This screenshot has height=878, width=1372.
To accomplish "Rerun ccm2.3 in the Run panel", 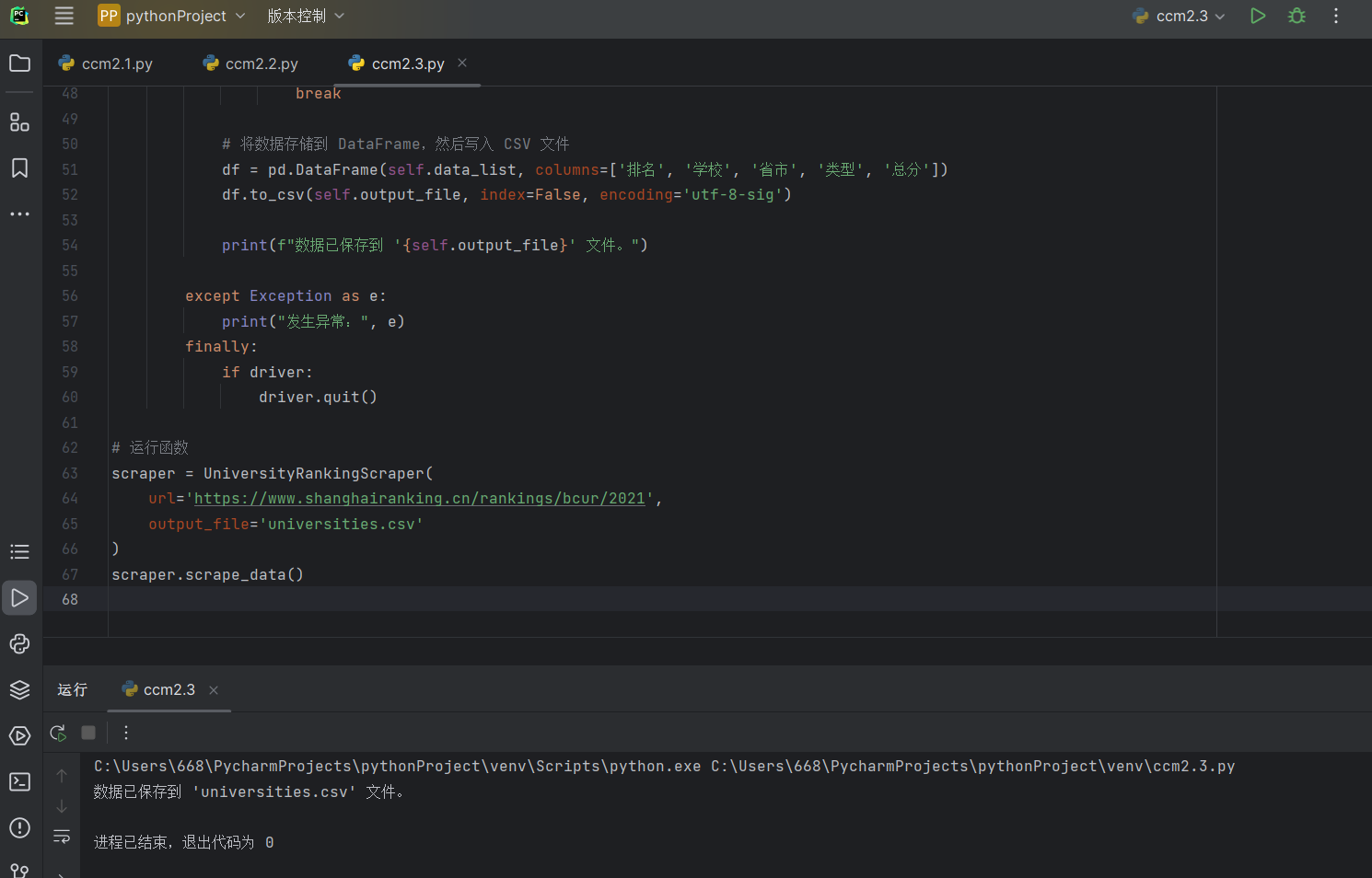I will 58,733.
